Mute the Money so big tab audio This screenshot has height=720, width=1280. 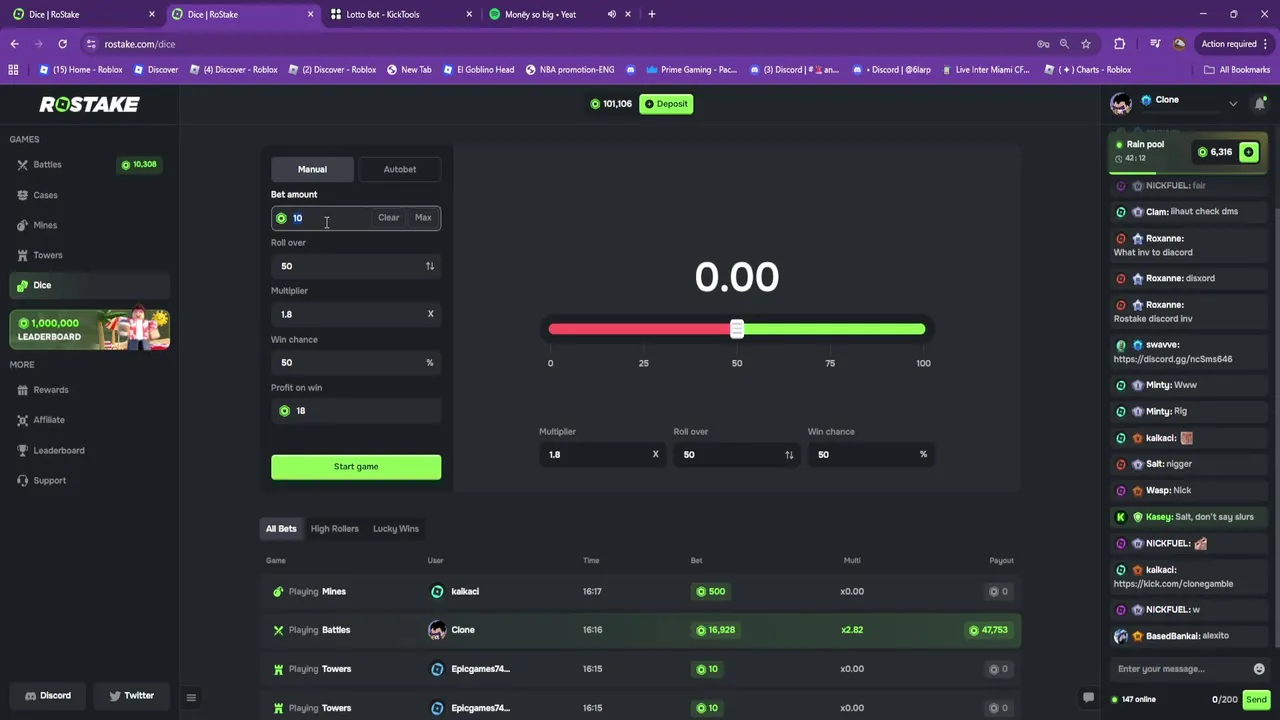(611, 14)
